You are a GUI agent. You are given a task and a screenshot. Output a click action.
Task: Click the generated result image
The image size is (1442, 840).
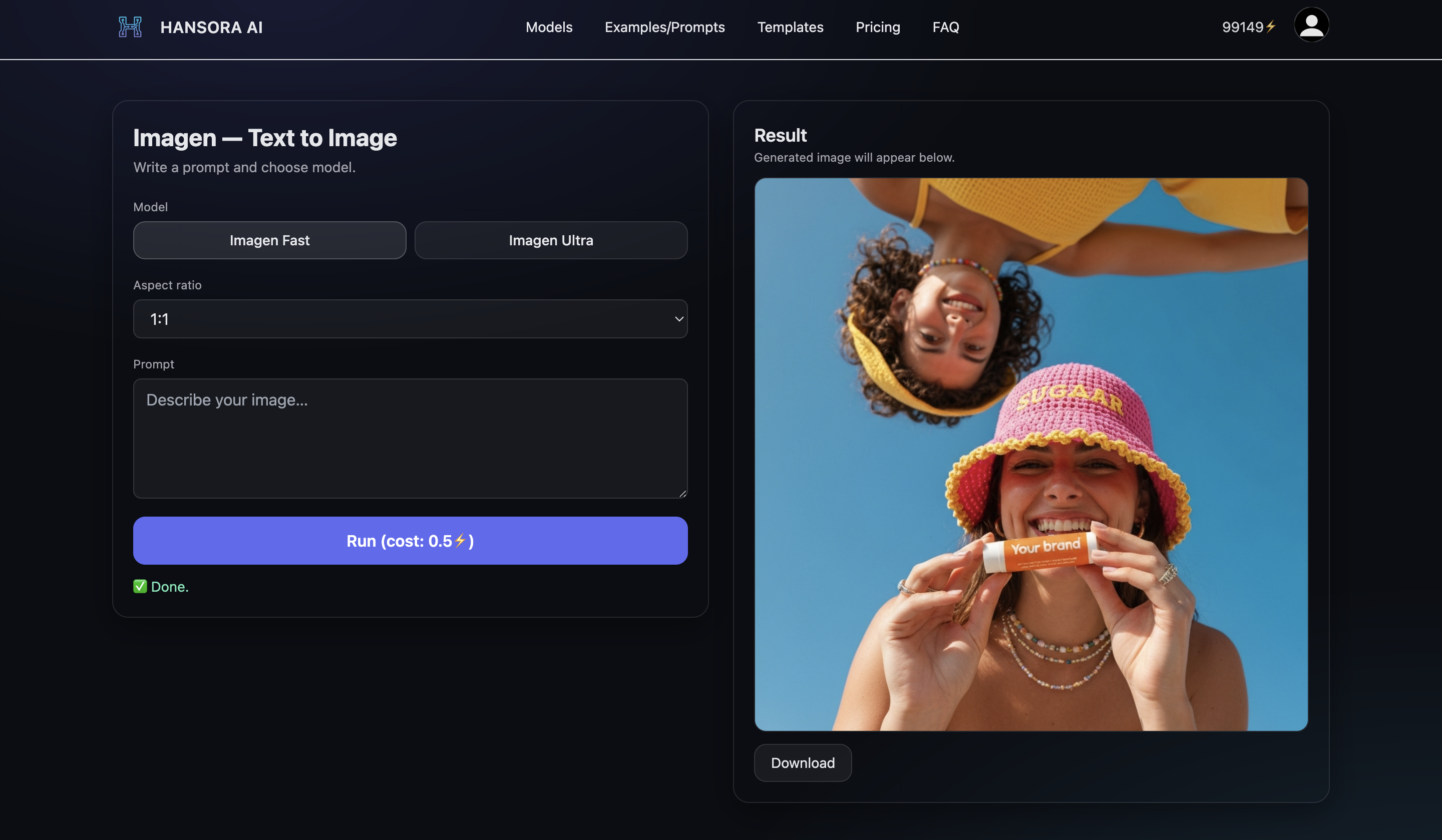click(1030, 455)
